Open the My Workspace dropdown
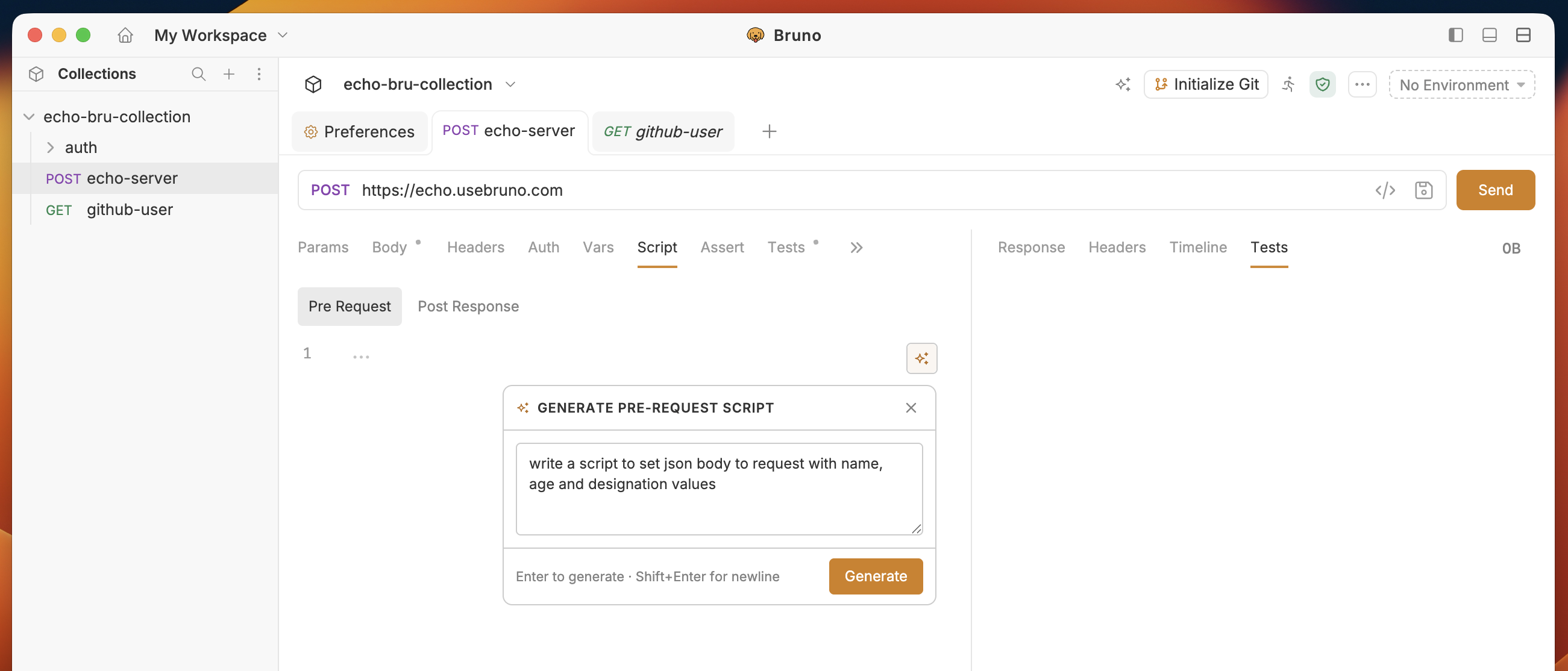Viewport: 1568px width, 671px height. [221, 36]
